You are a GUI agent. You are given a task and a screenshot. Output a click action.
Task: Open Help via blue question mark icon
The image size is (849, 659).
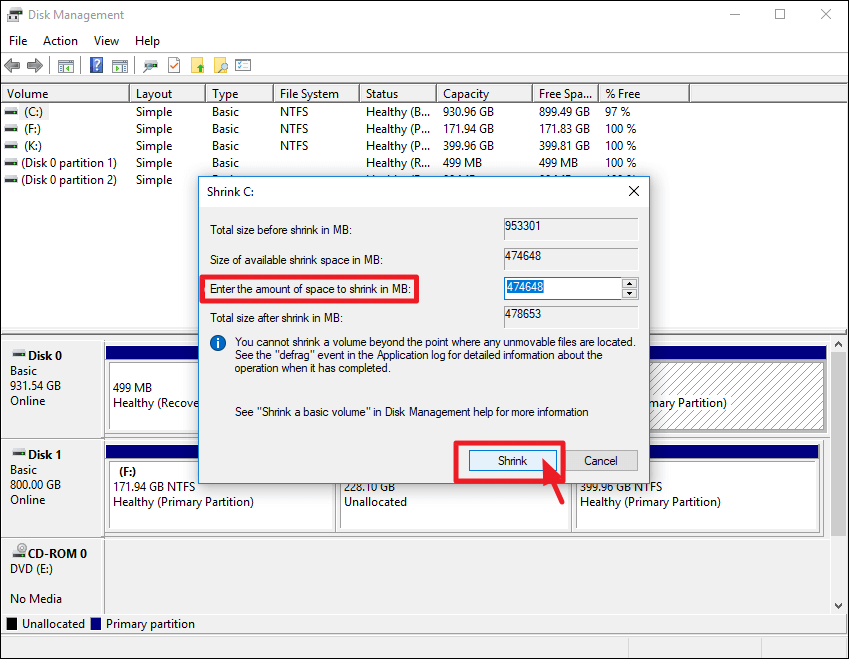[96, 66]
